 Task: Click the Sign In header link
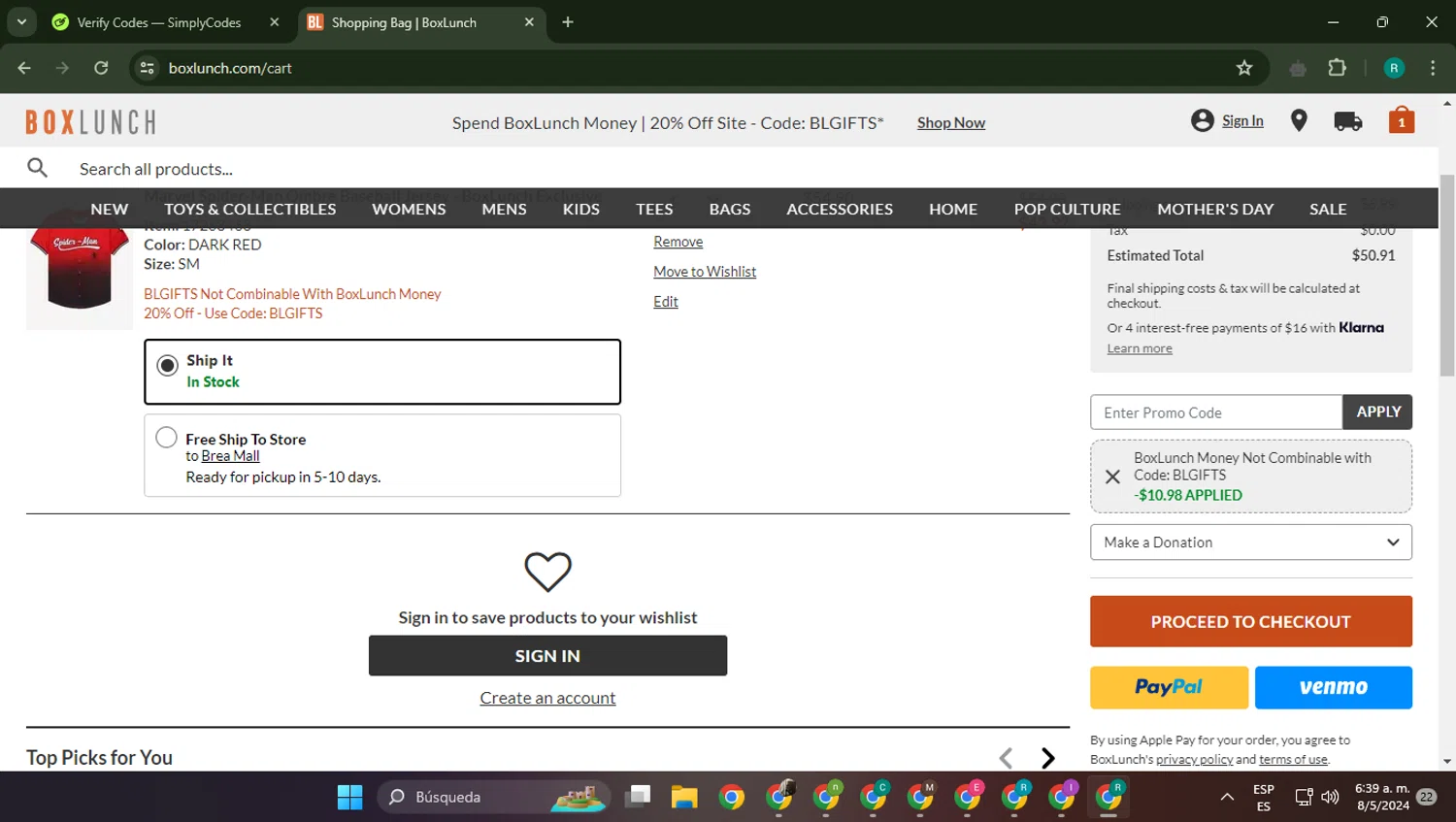(x=1242, y=120)
